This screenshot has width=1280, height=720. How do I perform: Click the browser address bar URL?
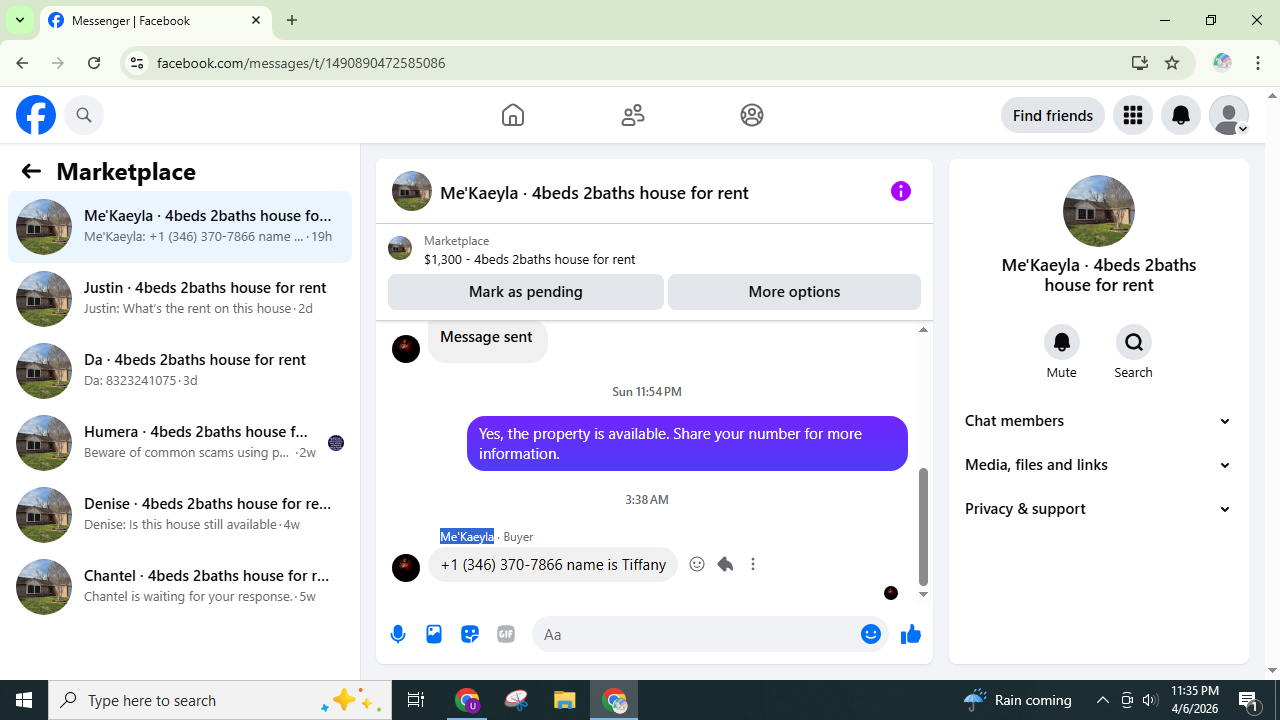(x=301, y=63)
